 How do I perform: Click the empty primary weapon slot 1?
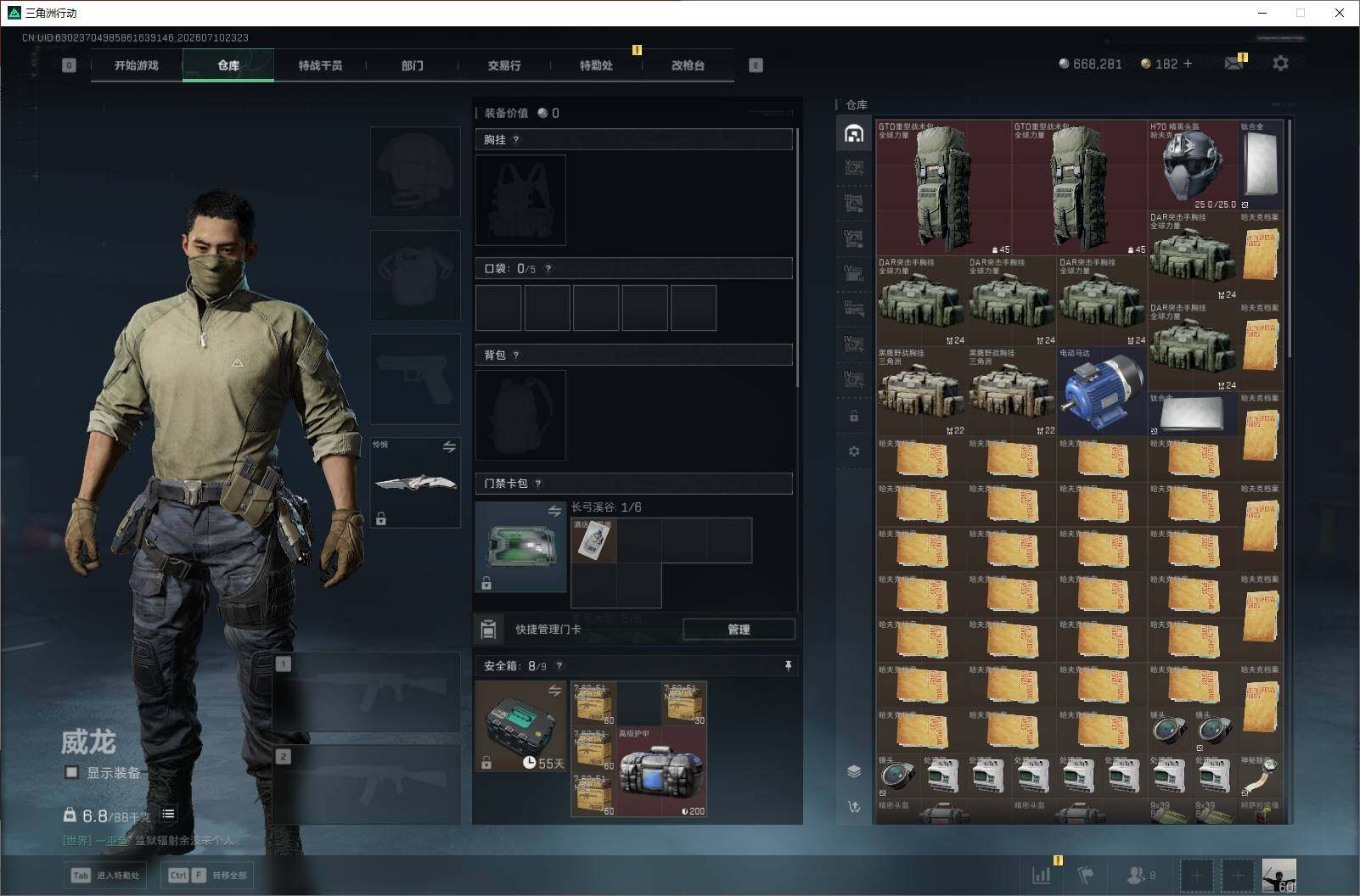click(366, 692)
